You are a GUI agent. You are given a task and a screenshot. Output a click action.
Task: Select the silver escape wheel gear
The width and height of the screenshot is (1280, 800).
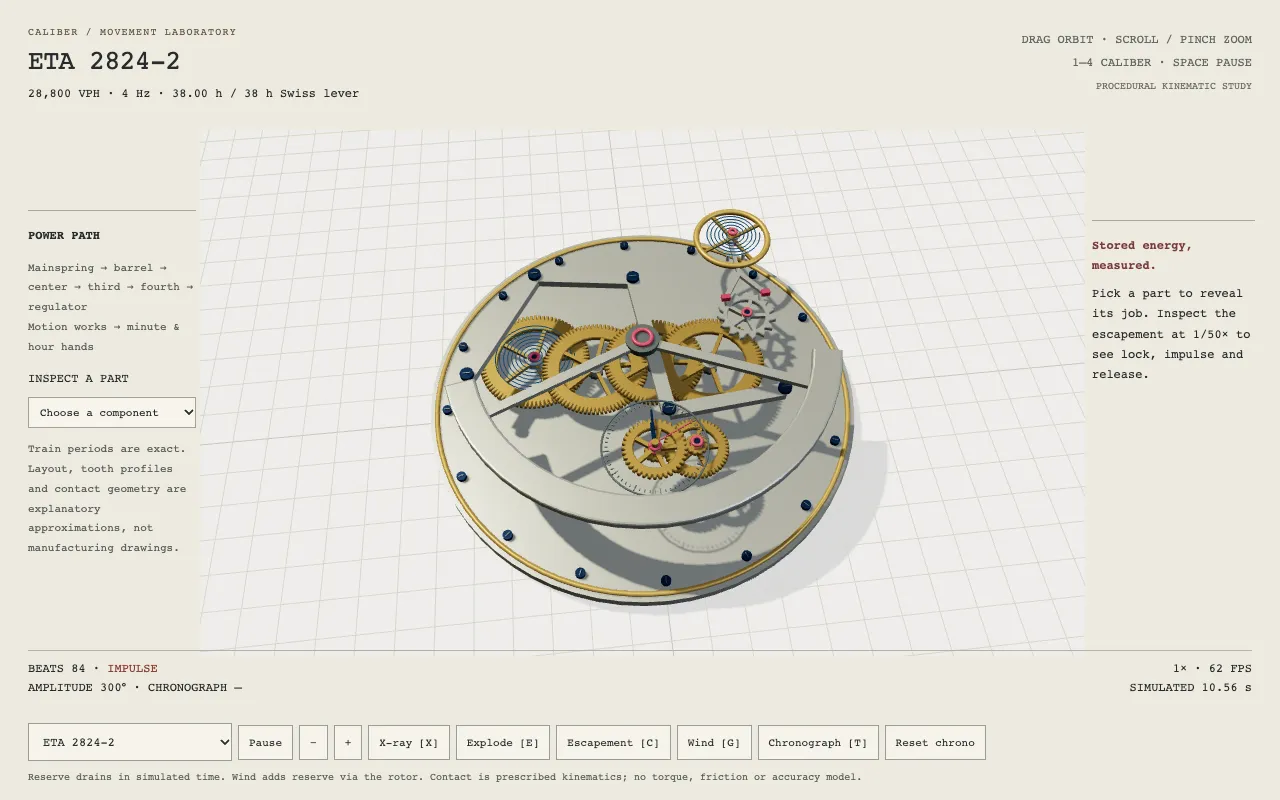coord(747,314)
